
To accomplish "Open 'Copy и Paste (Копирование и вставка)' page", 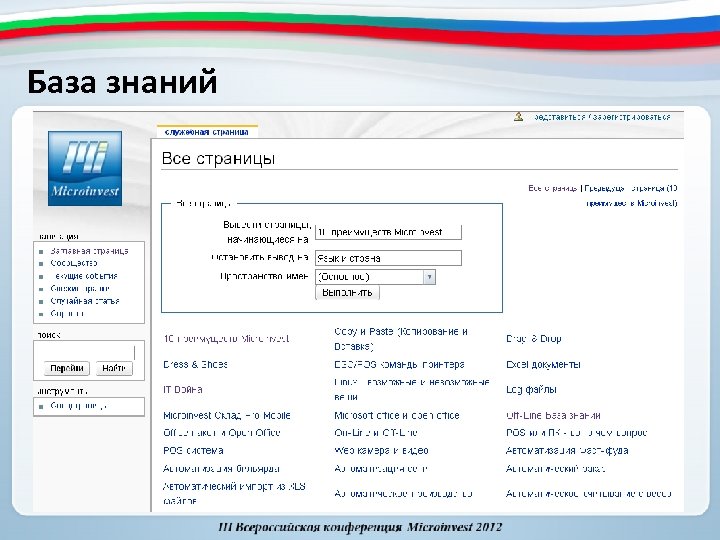I will pos(401,339).
